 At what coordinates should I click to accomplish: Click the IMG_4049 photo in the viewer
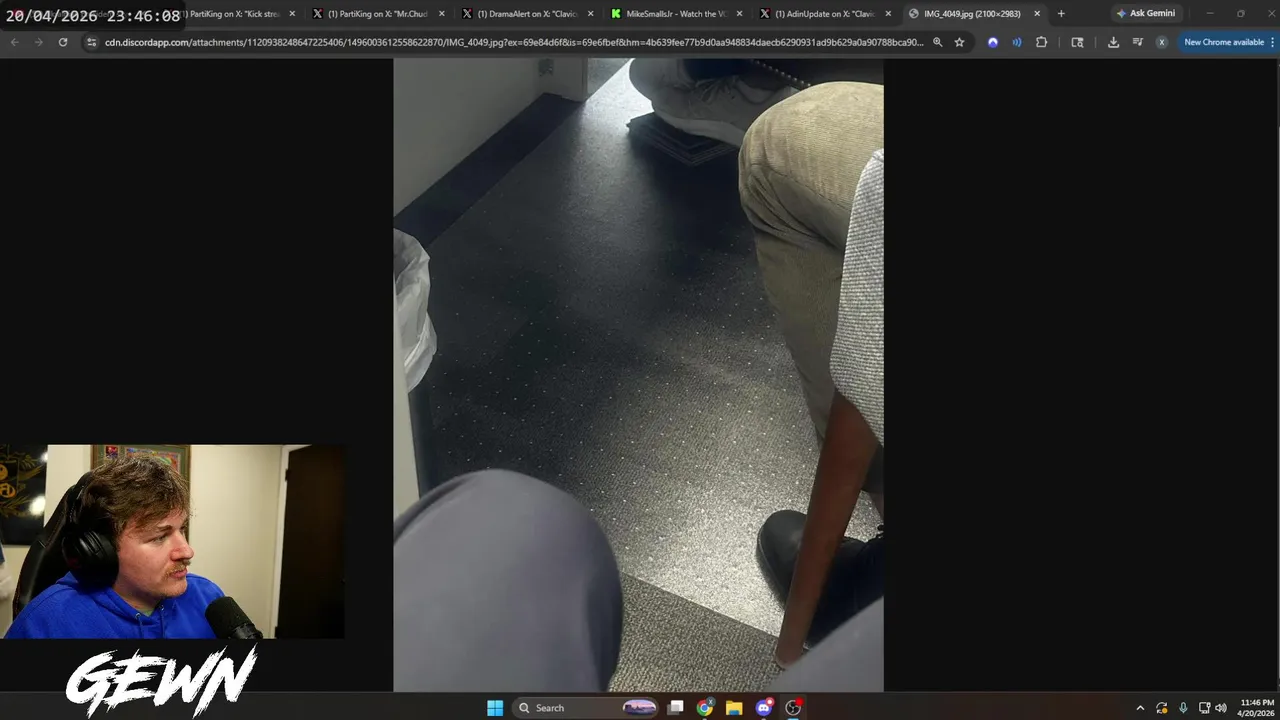[638, 374]
